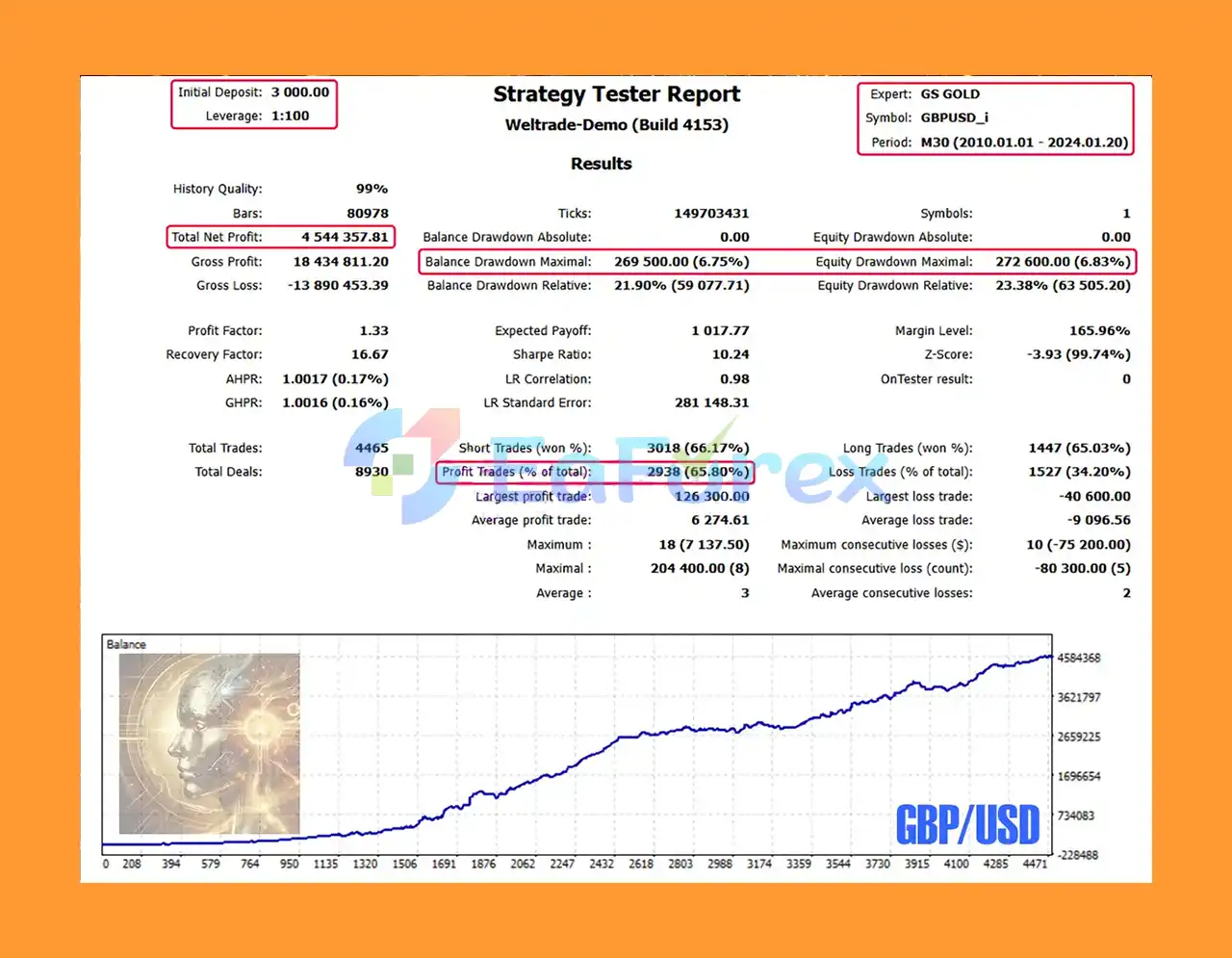Click the Expert name GS GOLD
This screenshot has width=1232, height=958.
tap(950, 94)
